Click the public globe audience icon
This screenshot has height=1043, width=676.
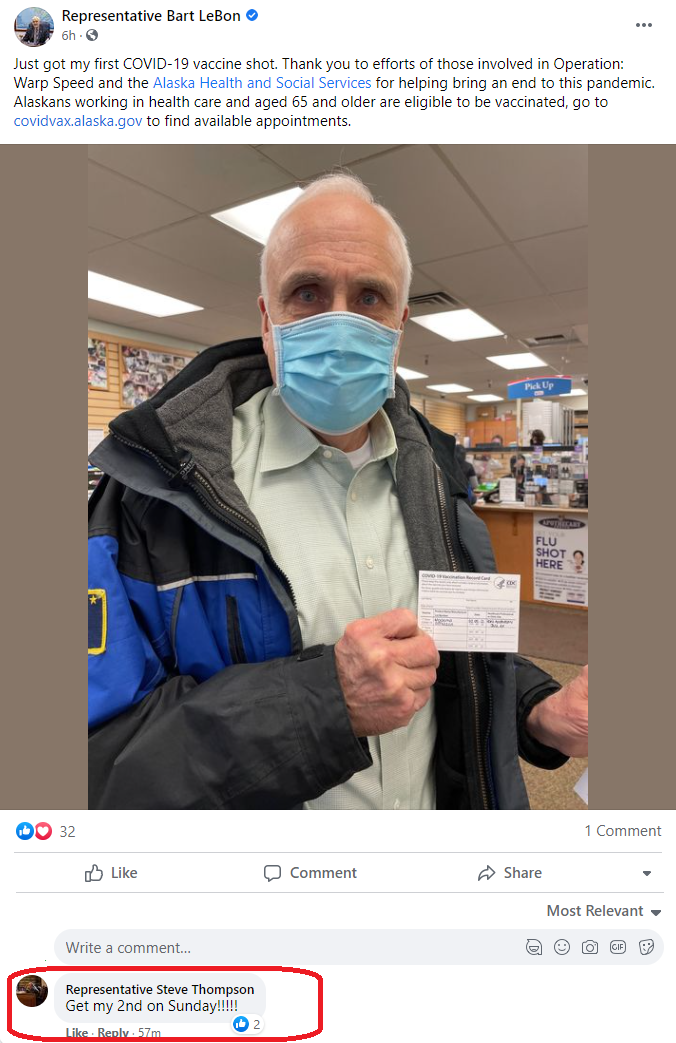click(x=92, y=35)
